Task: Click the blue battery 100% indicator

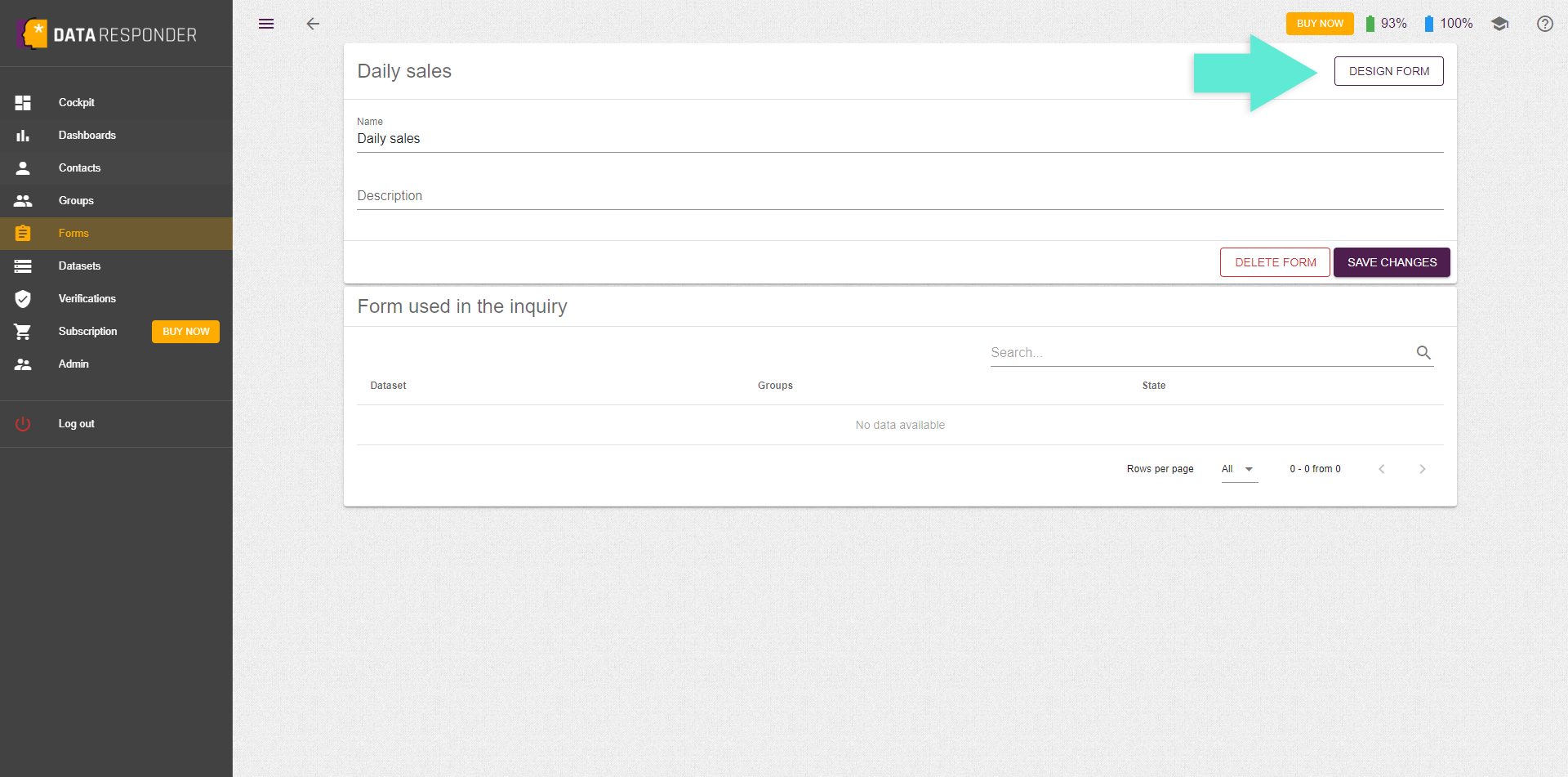Action: pos(1448,24)
